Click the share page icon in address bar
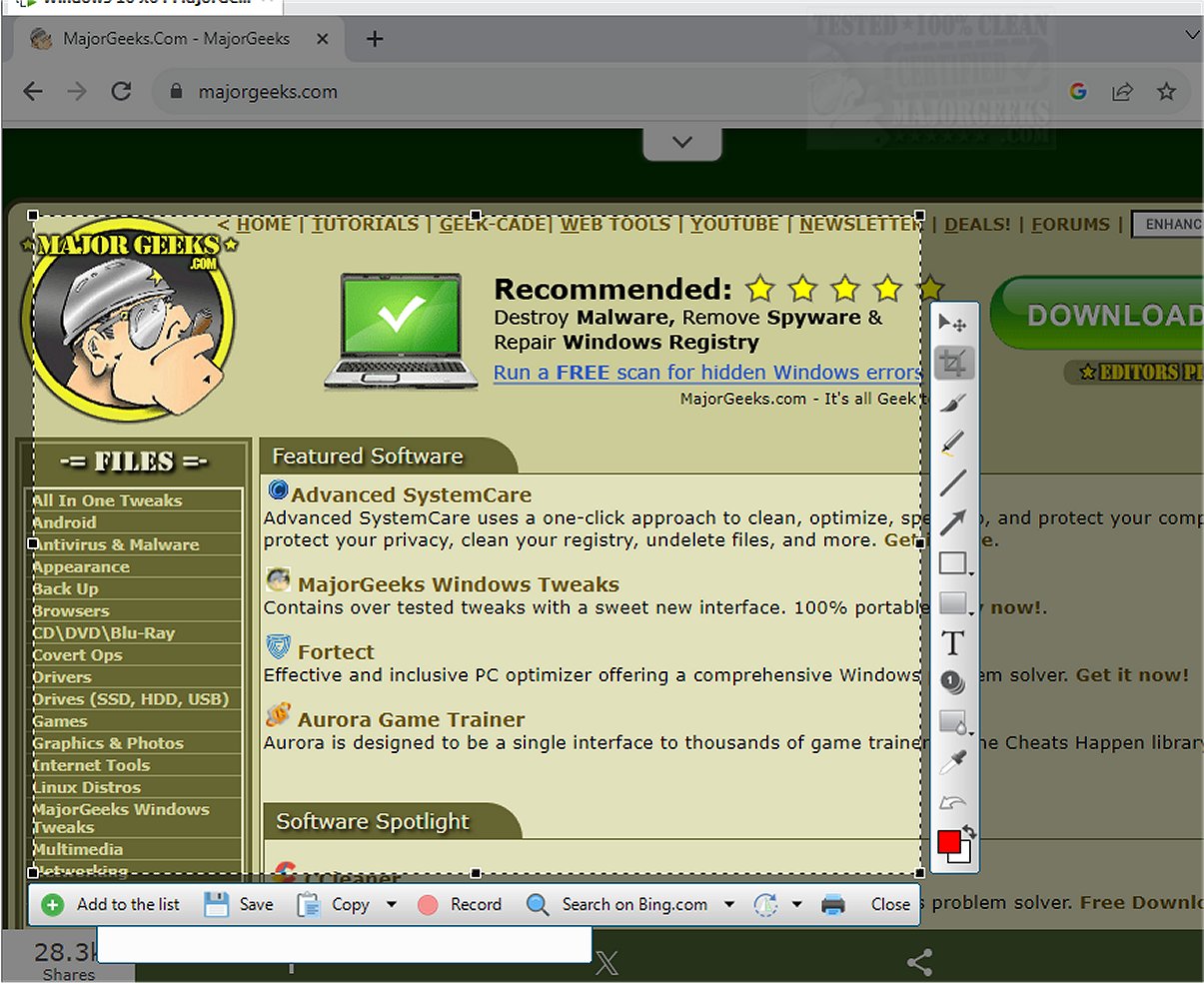The height and width of the screenshot is (983, 1204). pos(1122,91)
